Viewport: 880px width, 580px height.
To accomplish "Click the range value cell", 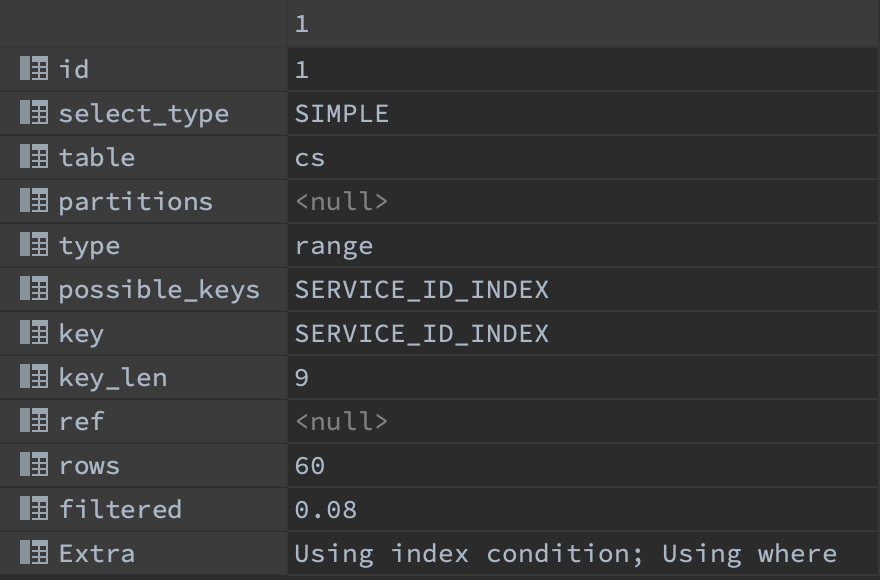I will click(x=334, y=246).
